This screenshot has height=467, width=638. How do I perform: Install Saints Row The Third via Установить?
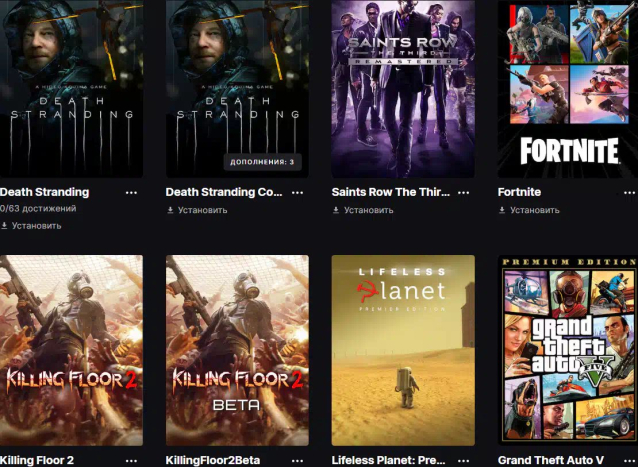coord(363,210)
